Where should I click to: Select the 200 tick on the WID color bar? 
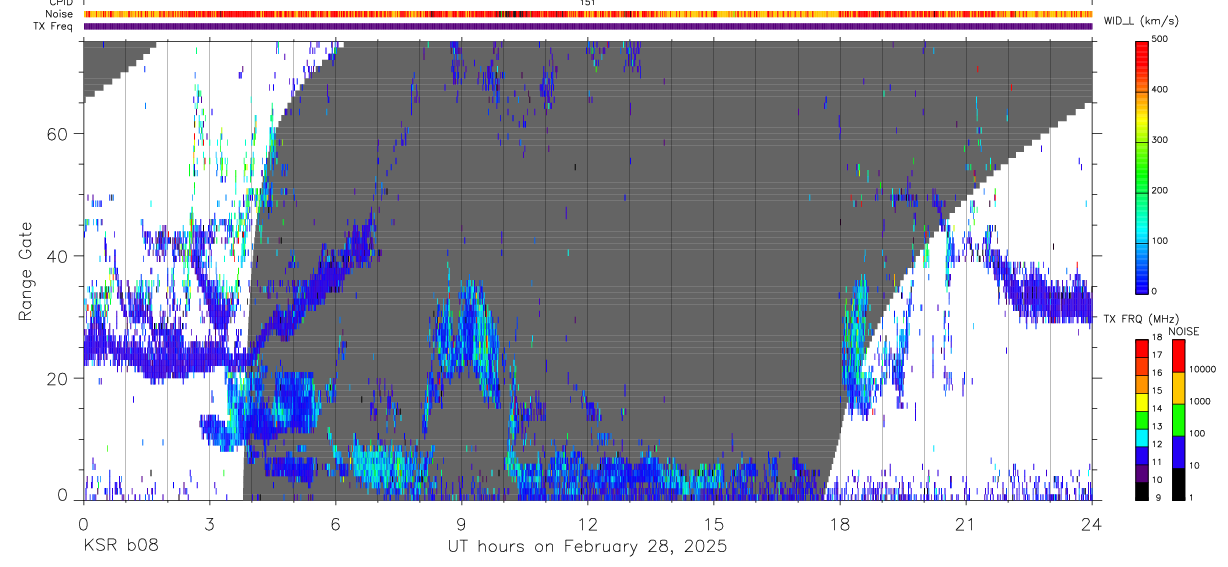tap(1160, 190)
